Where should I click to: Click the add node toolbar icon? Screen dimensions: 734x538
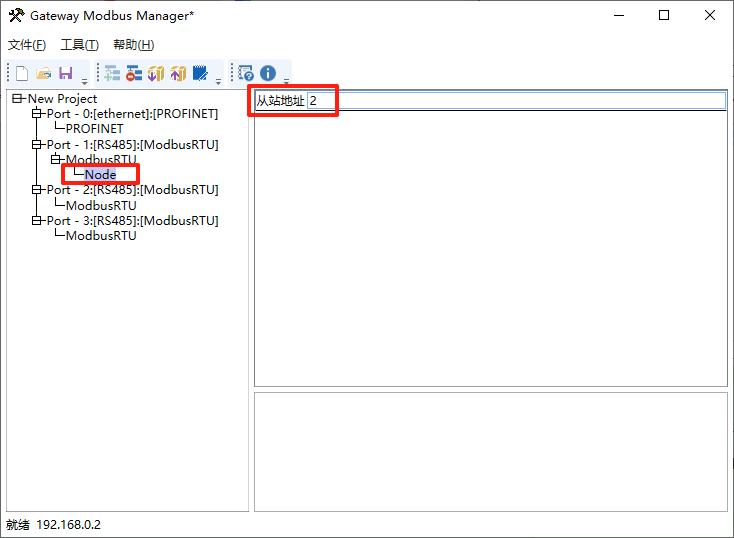pos(112,74)
